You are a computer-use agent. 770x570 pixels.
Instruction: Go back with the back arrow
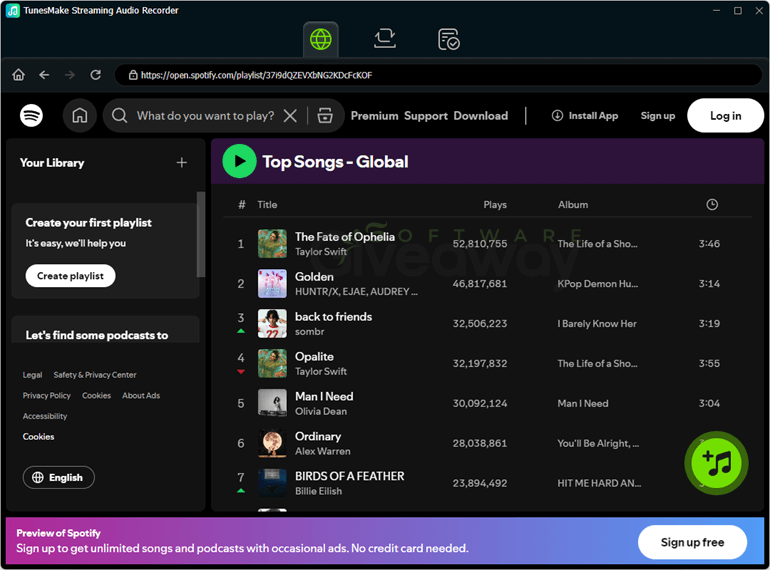pos(44,75)
